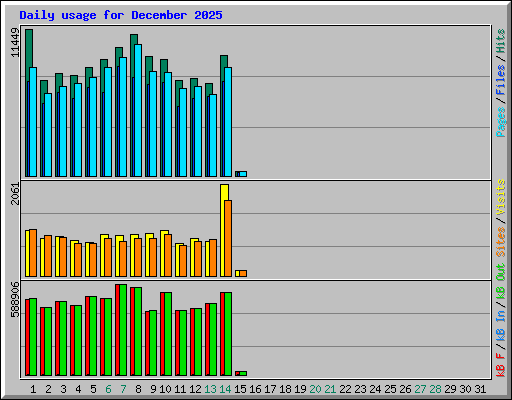Click day 30 on the x-axis

465,389
